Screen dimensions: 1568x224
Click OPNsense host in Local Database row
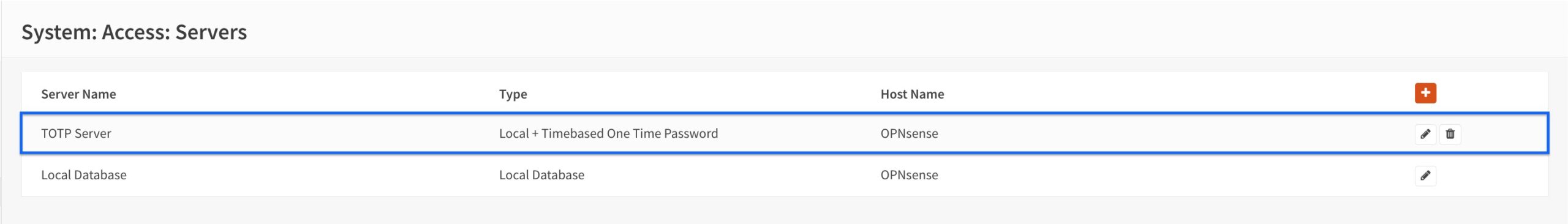pyautogui.click(x=909, y=175)
